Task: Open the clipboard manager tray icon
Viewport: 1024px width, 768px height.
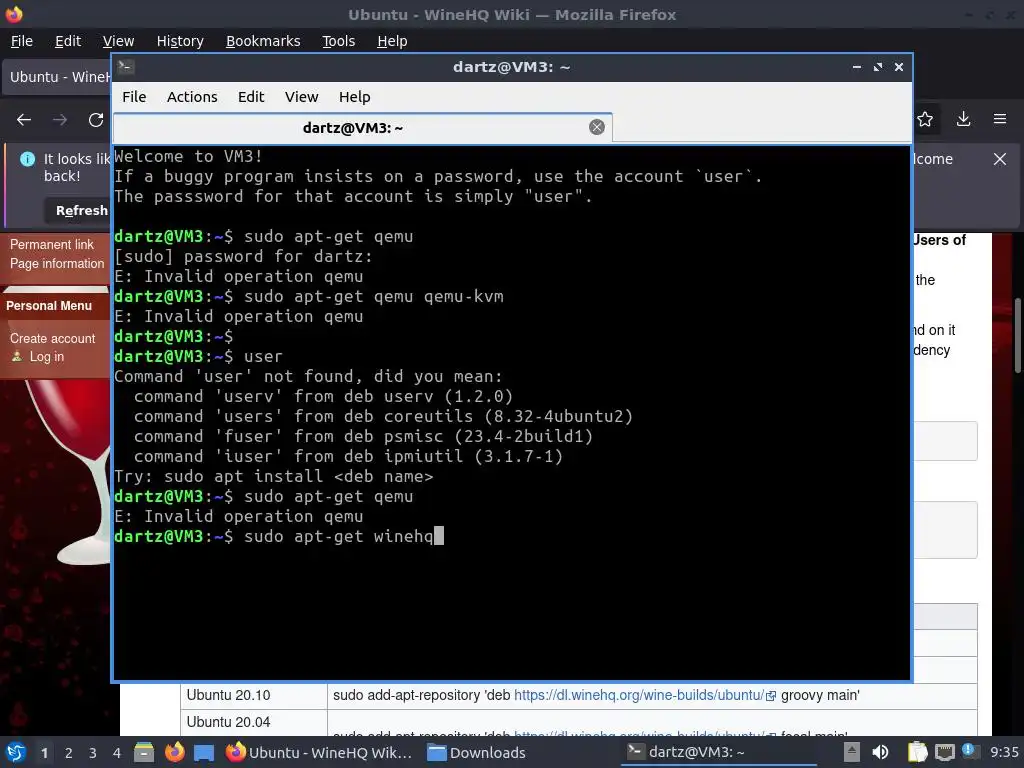Action: pyautogui.click(x=918, y=752)
